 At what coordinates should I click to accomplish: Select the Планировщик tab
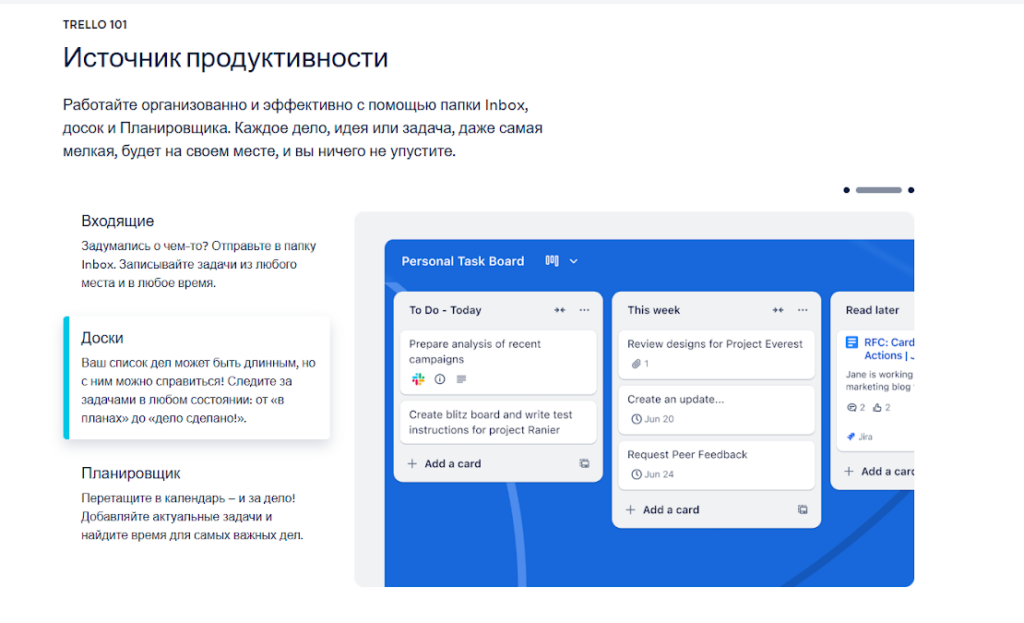[197, 503]
